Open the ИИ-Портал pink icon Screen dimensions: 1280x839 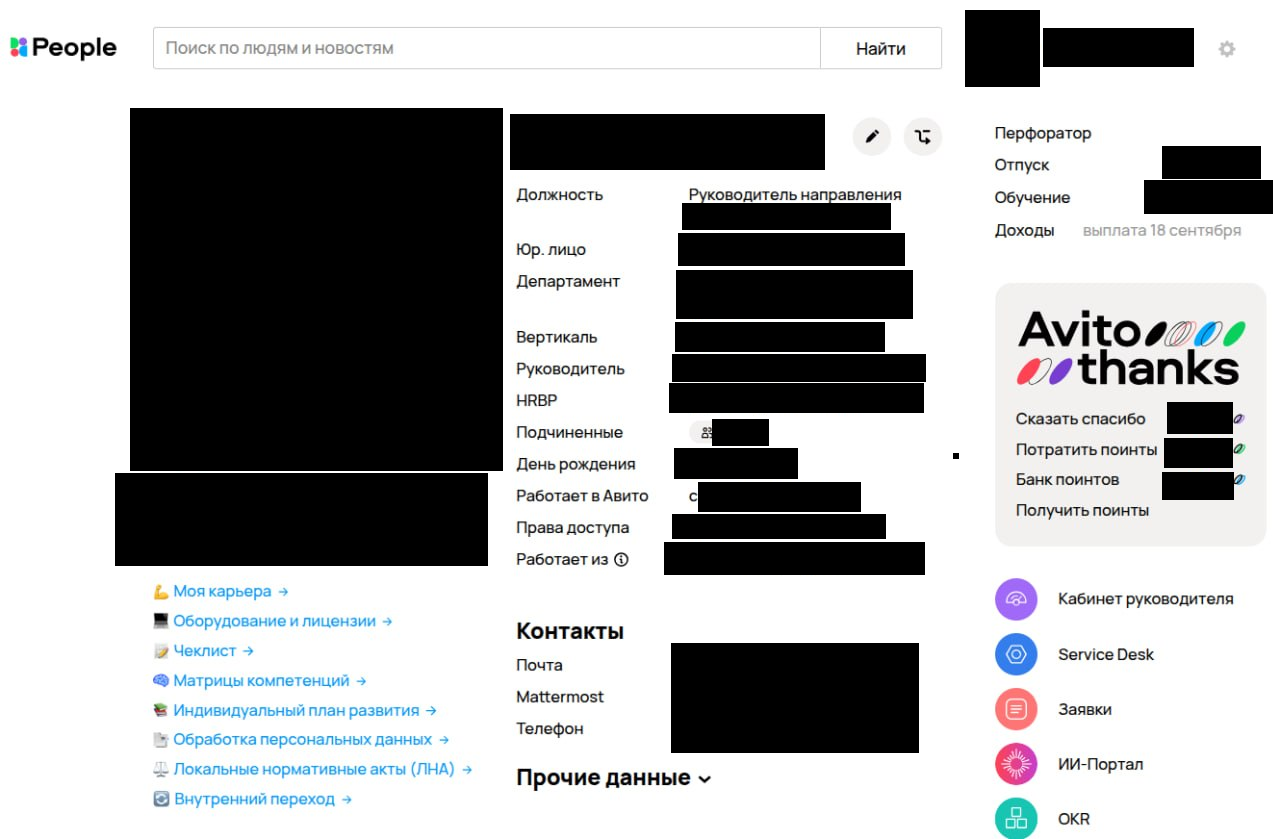[1016, 764]
